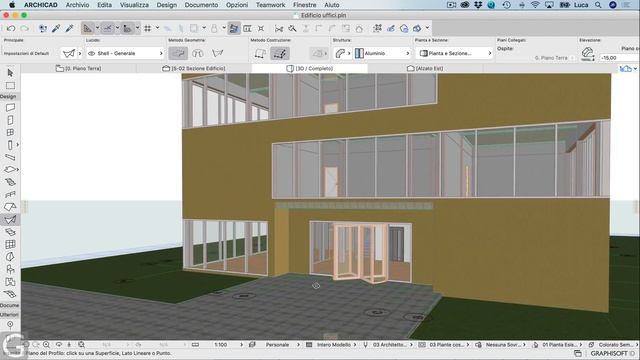
Task: Select the Zone tool
Action: (x=10, y=282)
